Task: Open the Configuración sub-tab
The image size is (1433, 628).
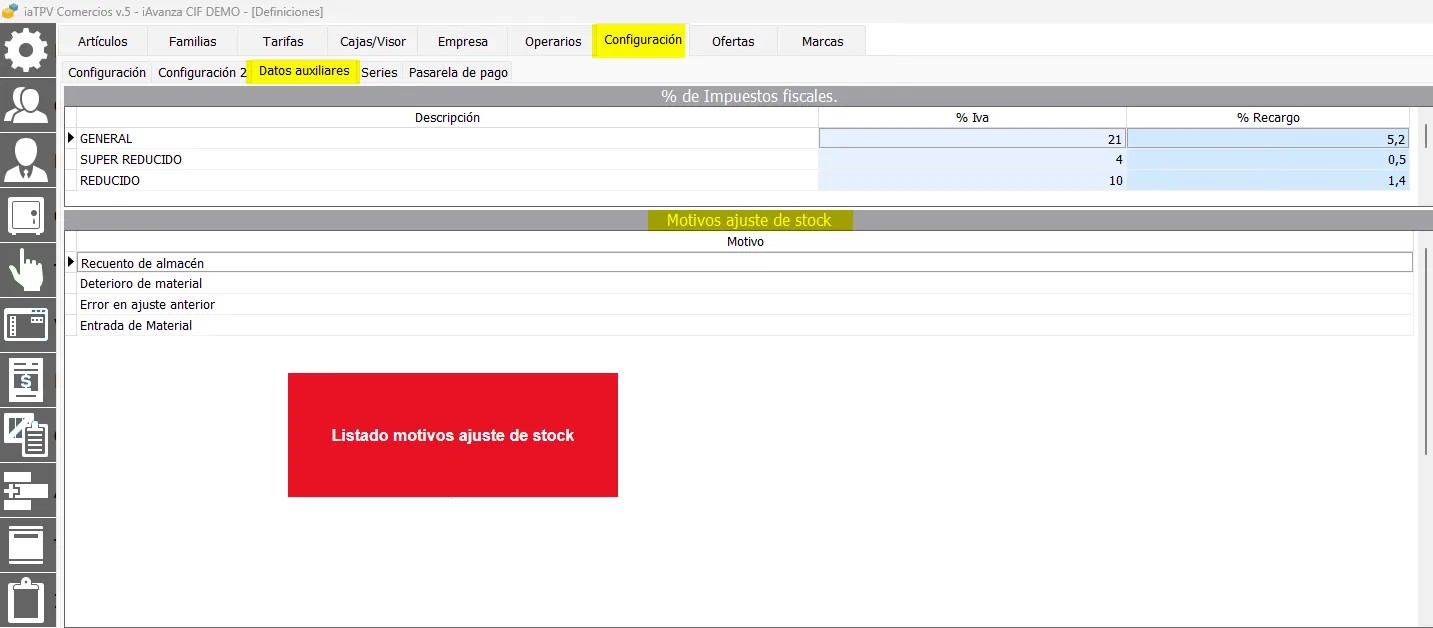Action: coord(107,73)
